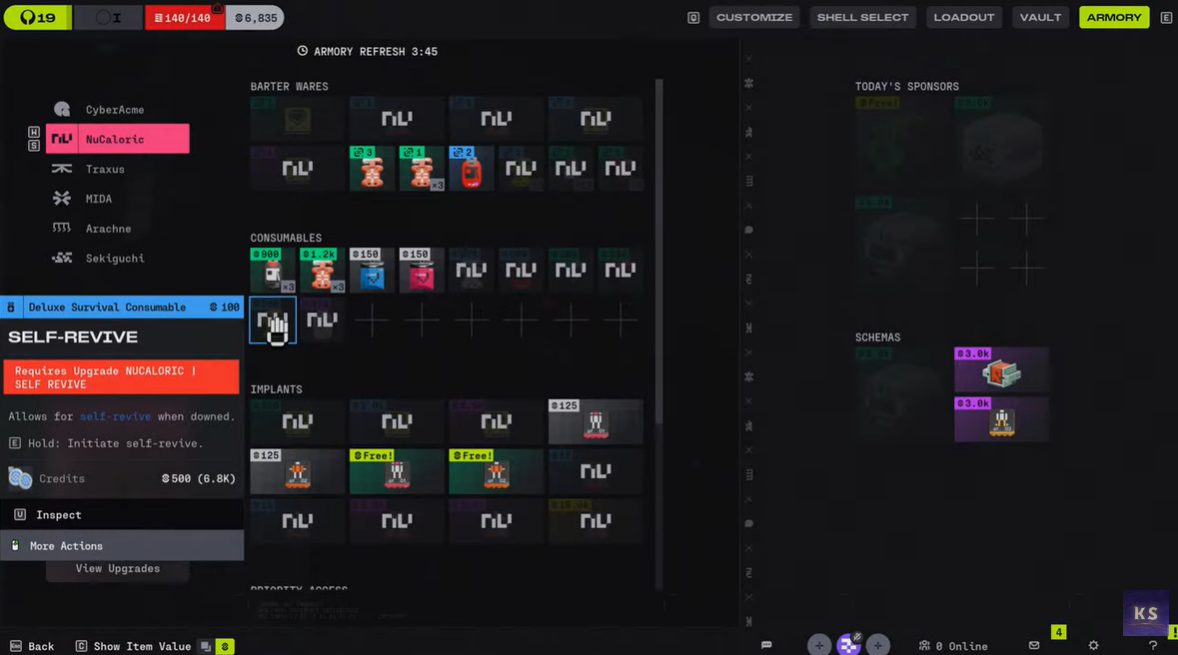
Task: Choose the MIDA faction icon
Action: [x=62, y=198]
